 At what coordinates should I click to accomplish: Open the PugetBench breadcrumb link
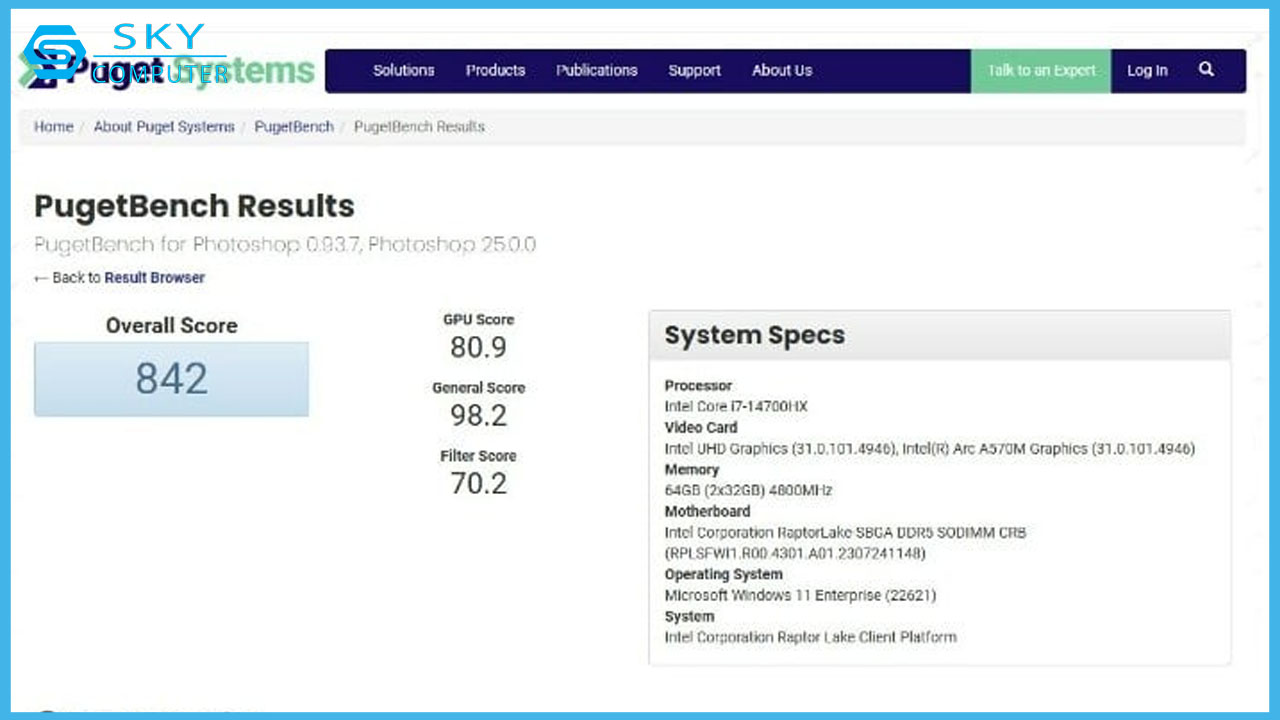click(294, 127)
